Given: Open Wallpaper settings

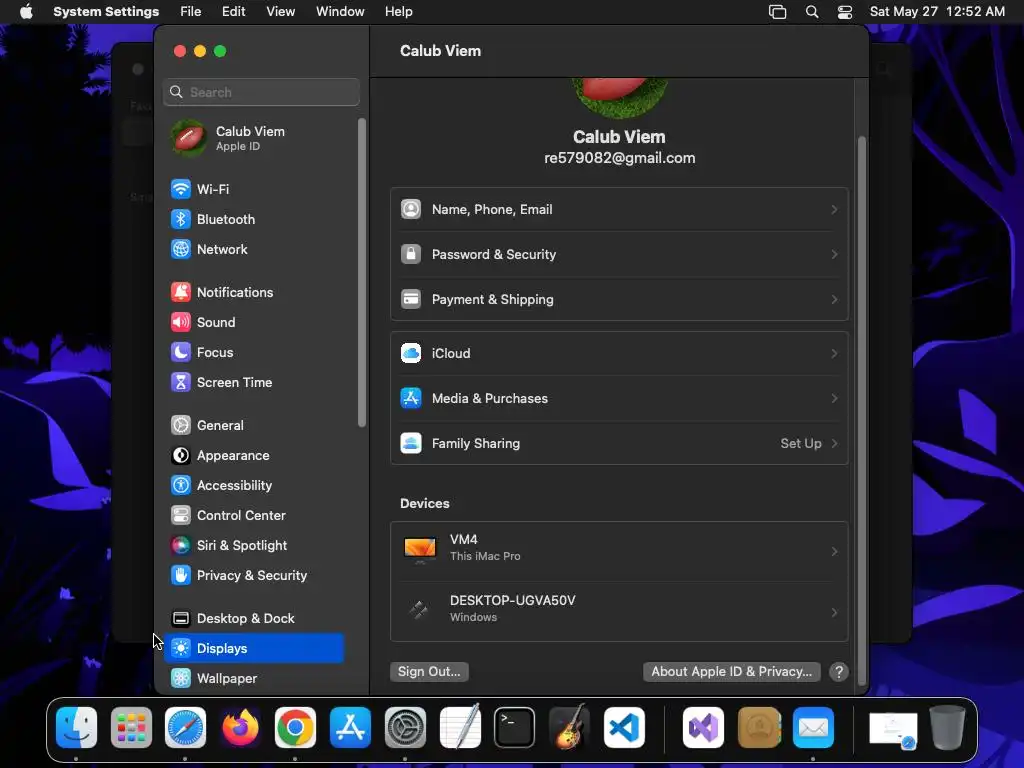Looking at the screenshot, I should tap(253, 679).
